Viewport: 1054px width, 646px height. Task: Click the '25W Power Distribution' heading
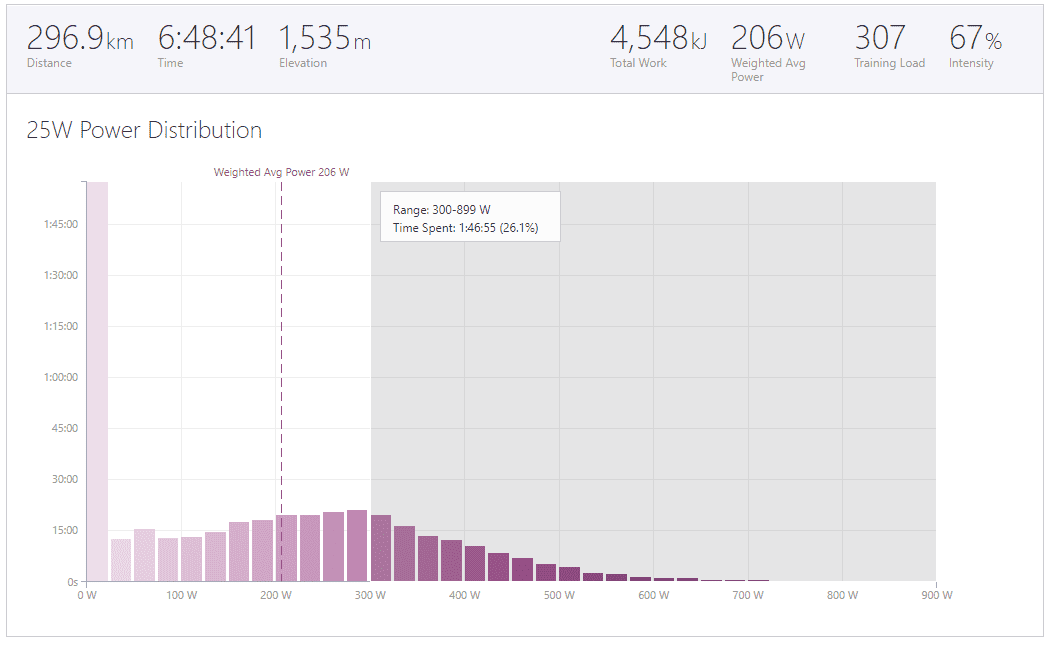tap(144, 130)
